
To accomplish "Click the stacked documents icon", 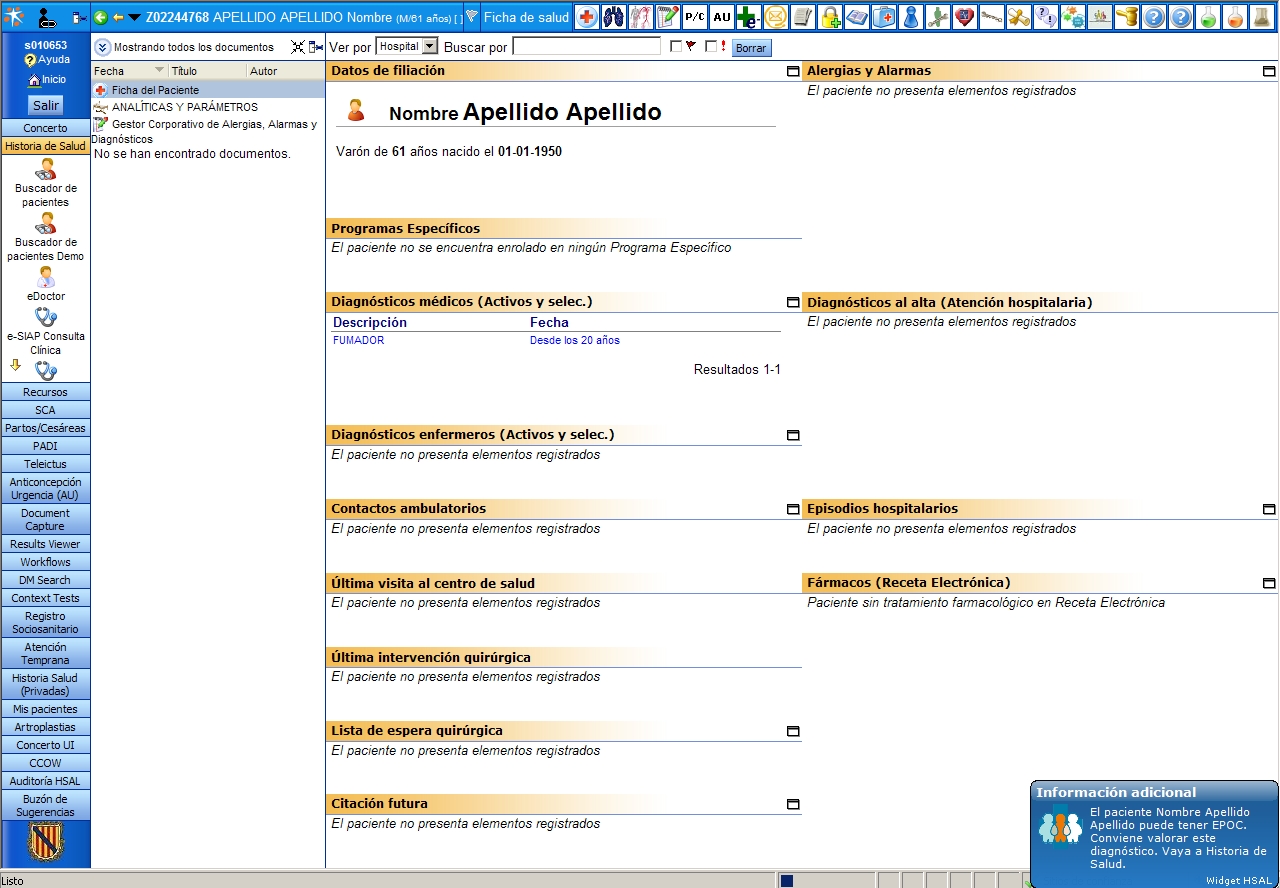I will click(803, 17).
